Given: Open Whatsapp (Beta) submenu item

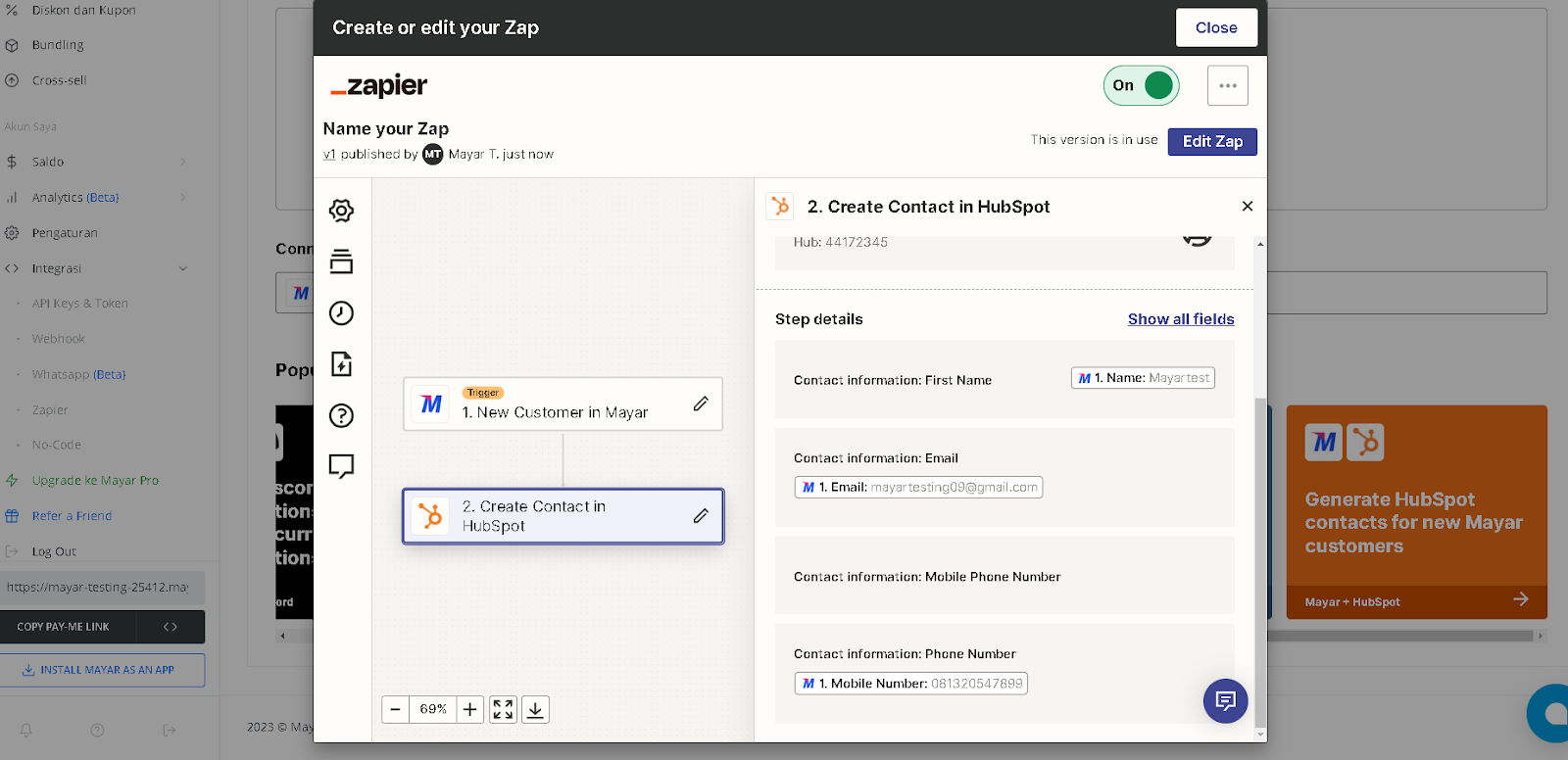Looking at the screenshot, I should pyautogui.click(x=78, y=374).
